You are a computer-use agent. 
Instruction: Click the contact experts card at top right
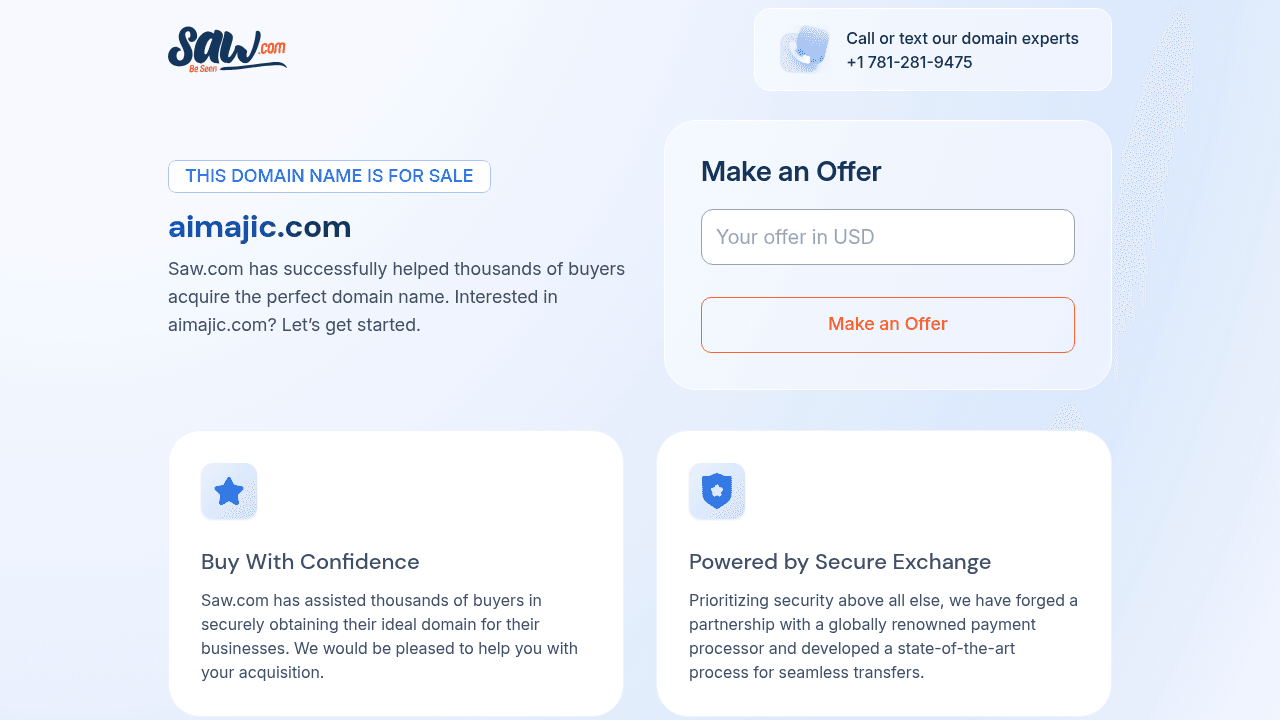(x=932, y=48)
